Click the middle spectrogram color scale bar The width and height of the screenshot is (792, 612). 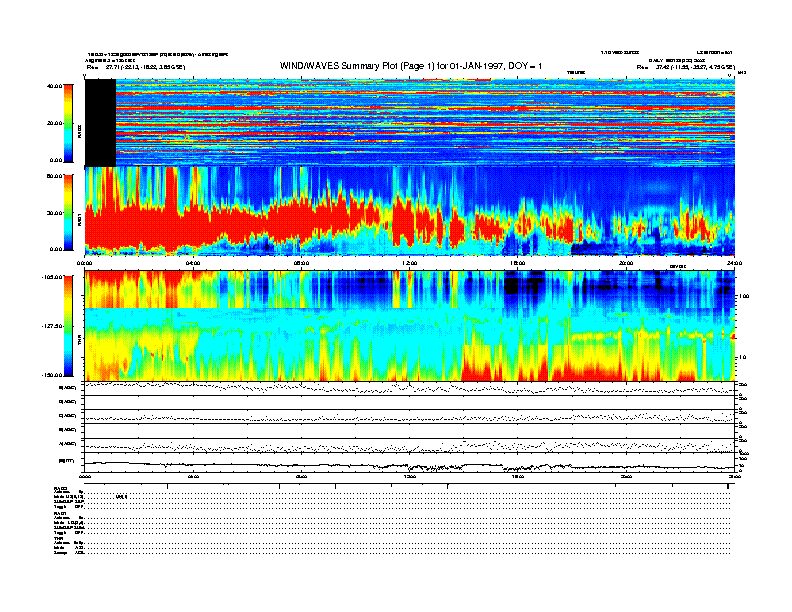pos(68,213)
